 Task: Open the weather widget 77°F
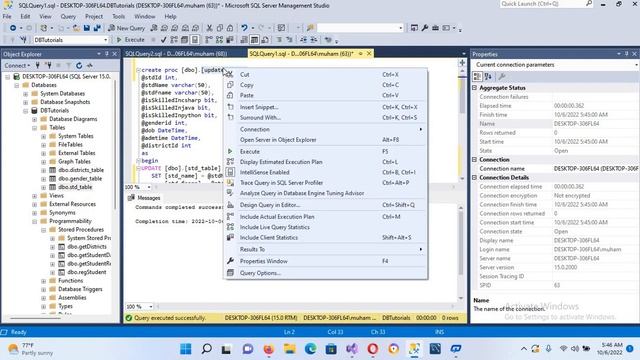pyautogui.click(x=30, y=349)
